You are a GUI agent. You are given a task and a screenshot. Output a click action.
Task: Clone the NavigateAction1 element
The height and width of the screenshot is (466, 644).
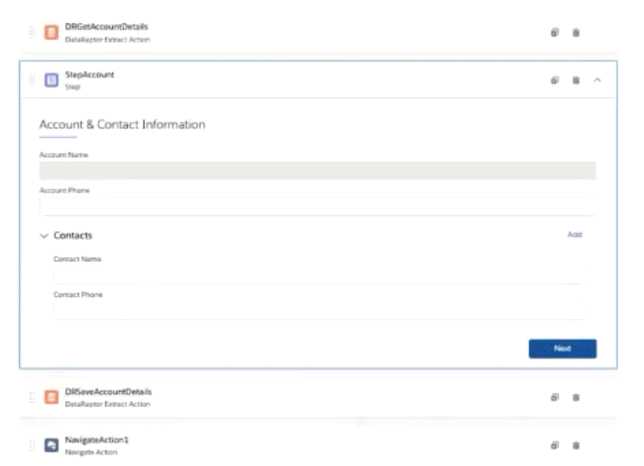tap(555, 445)
